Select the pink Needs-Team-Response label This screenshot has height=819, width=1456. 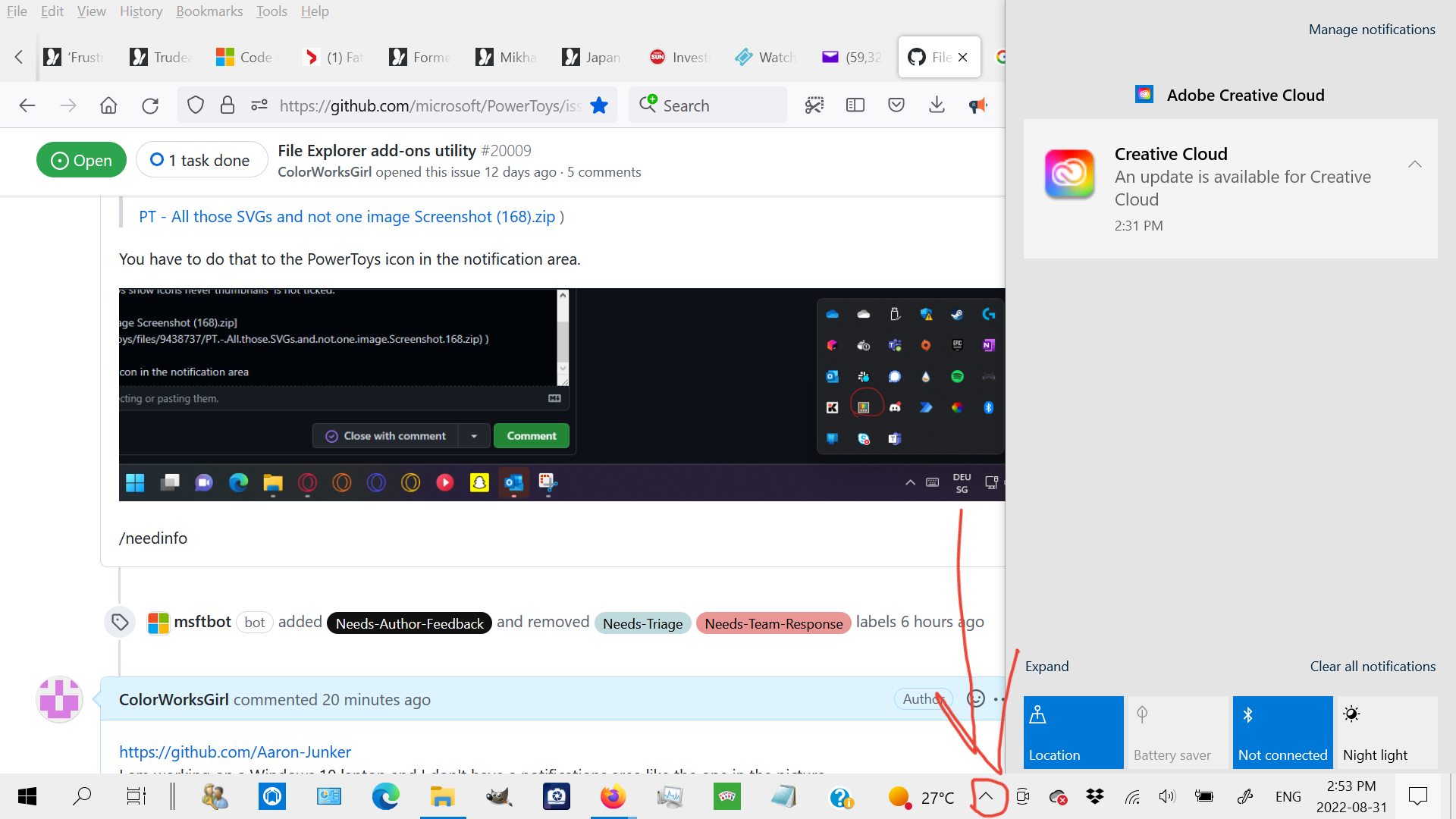(773, 623)
